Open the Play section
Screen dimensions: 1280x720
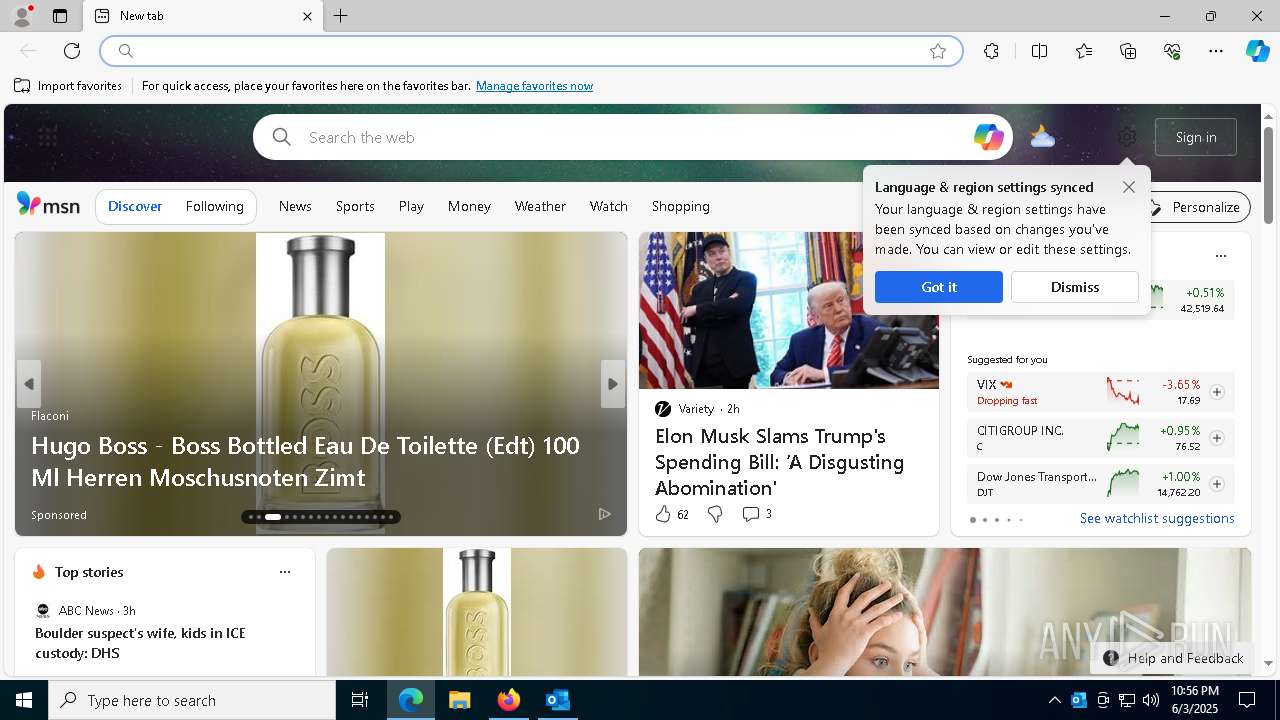411,206
